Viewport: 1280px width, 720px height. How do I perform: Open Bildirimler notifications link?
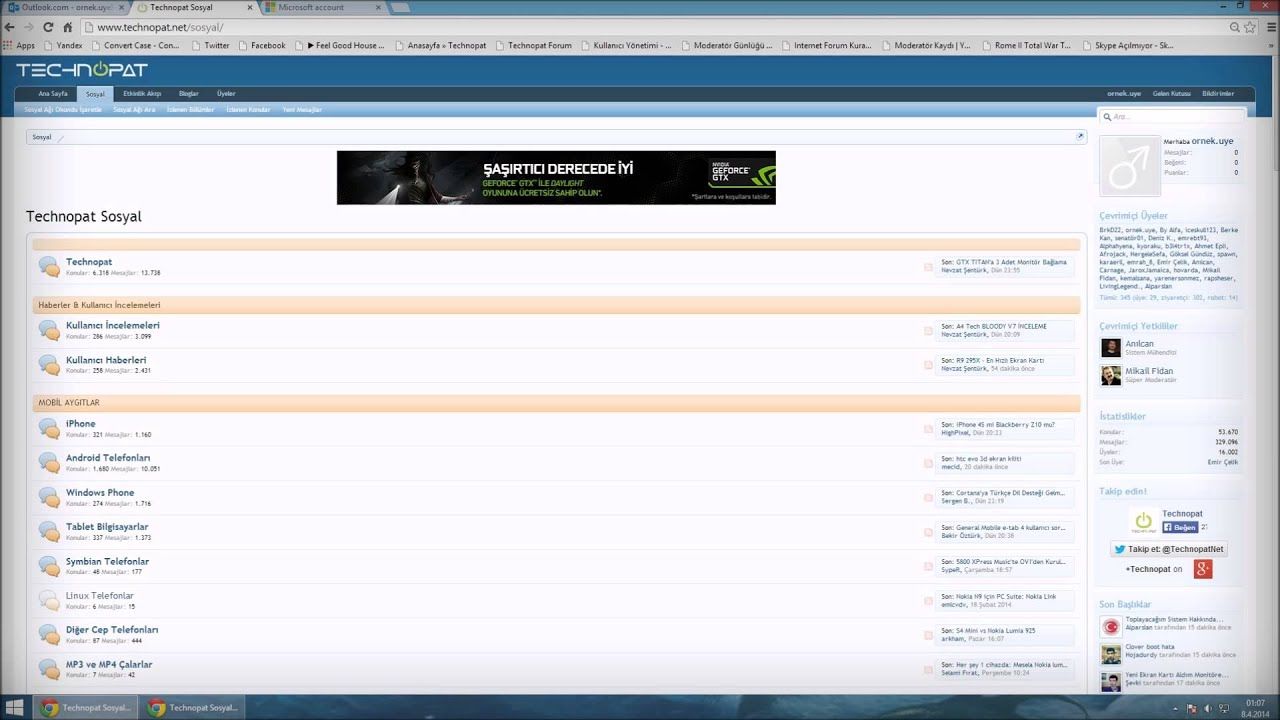tap(1218, 93)
